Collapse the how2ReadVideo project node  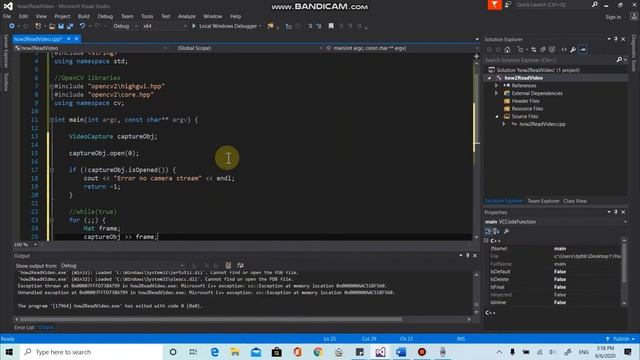(x=489, y=78)
